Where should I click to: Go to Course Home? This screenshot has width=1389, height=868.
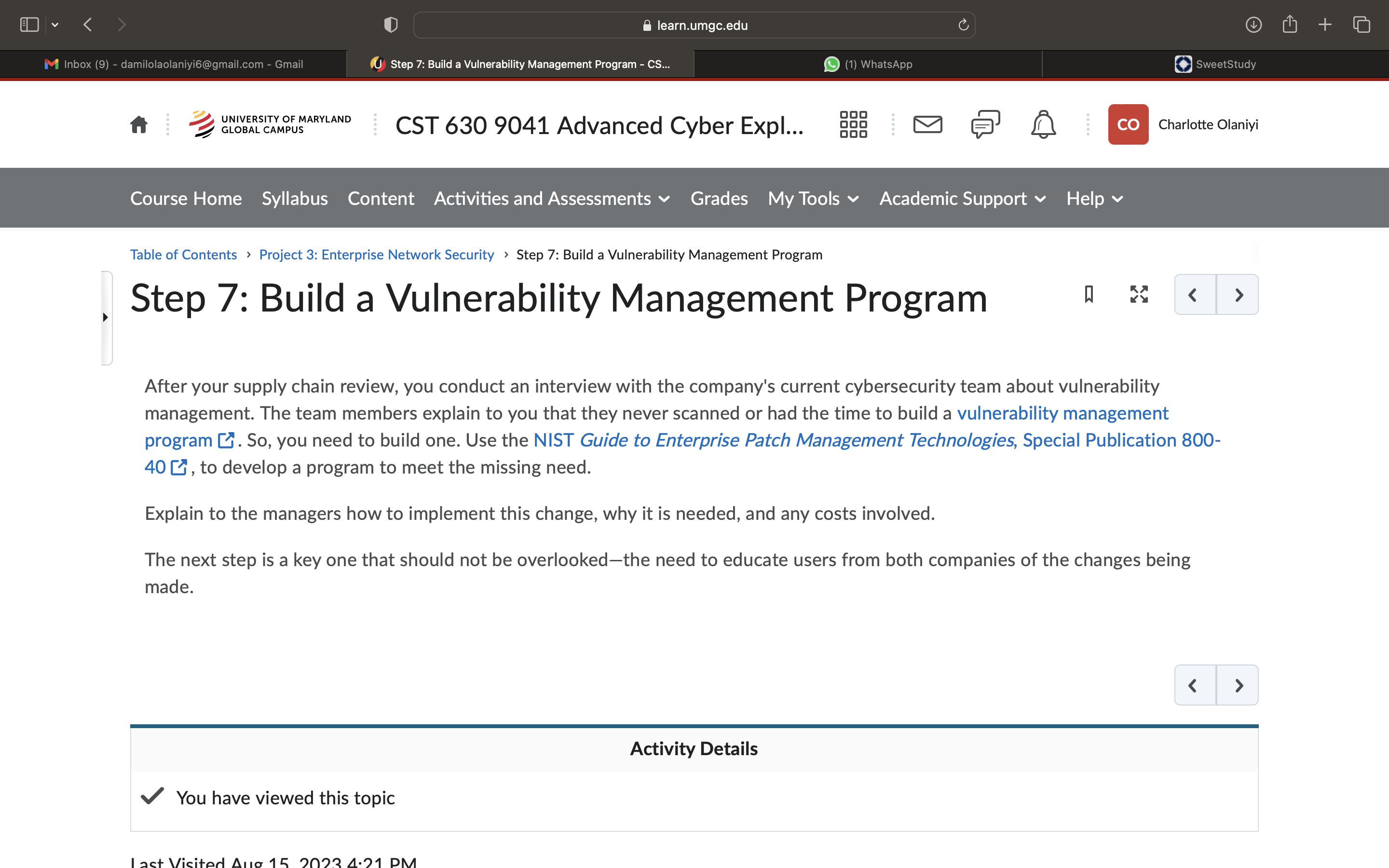186,199
